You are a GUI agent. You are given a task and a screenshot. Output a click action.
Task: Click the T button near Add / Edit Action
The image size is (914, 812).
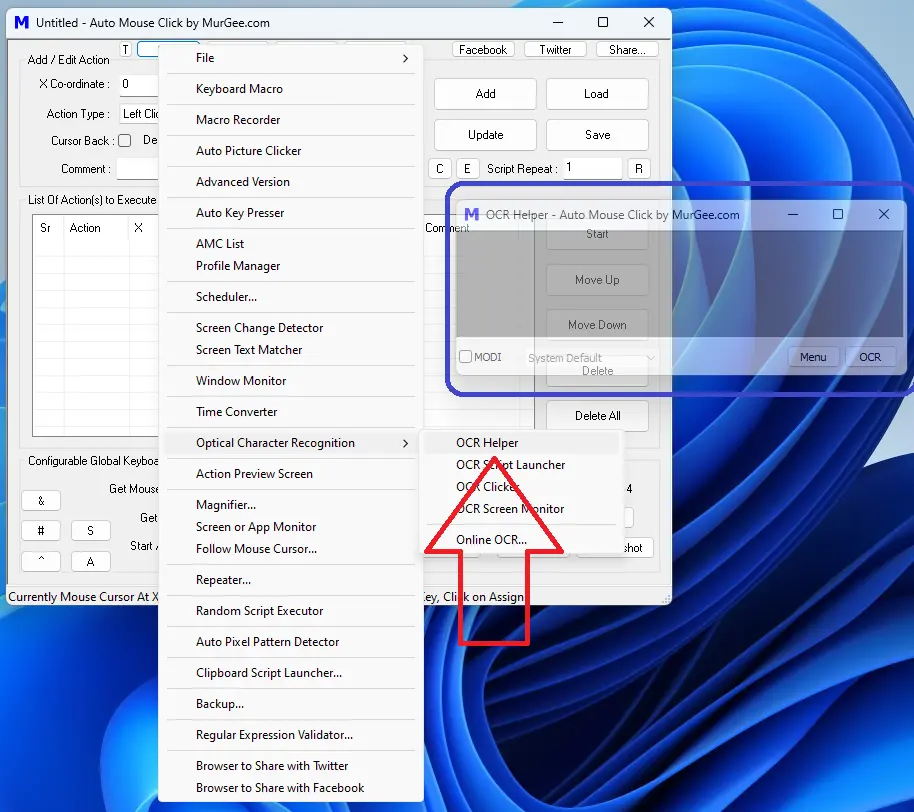tap(125, 50)
